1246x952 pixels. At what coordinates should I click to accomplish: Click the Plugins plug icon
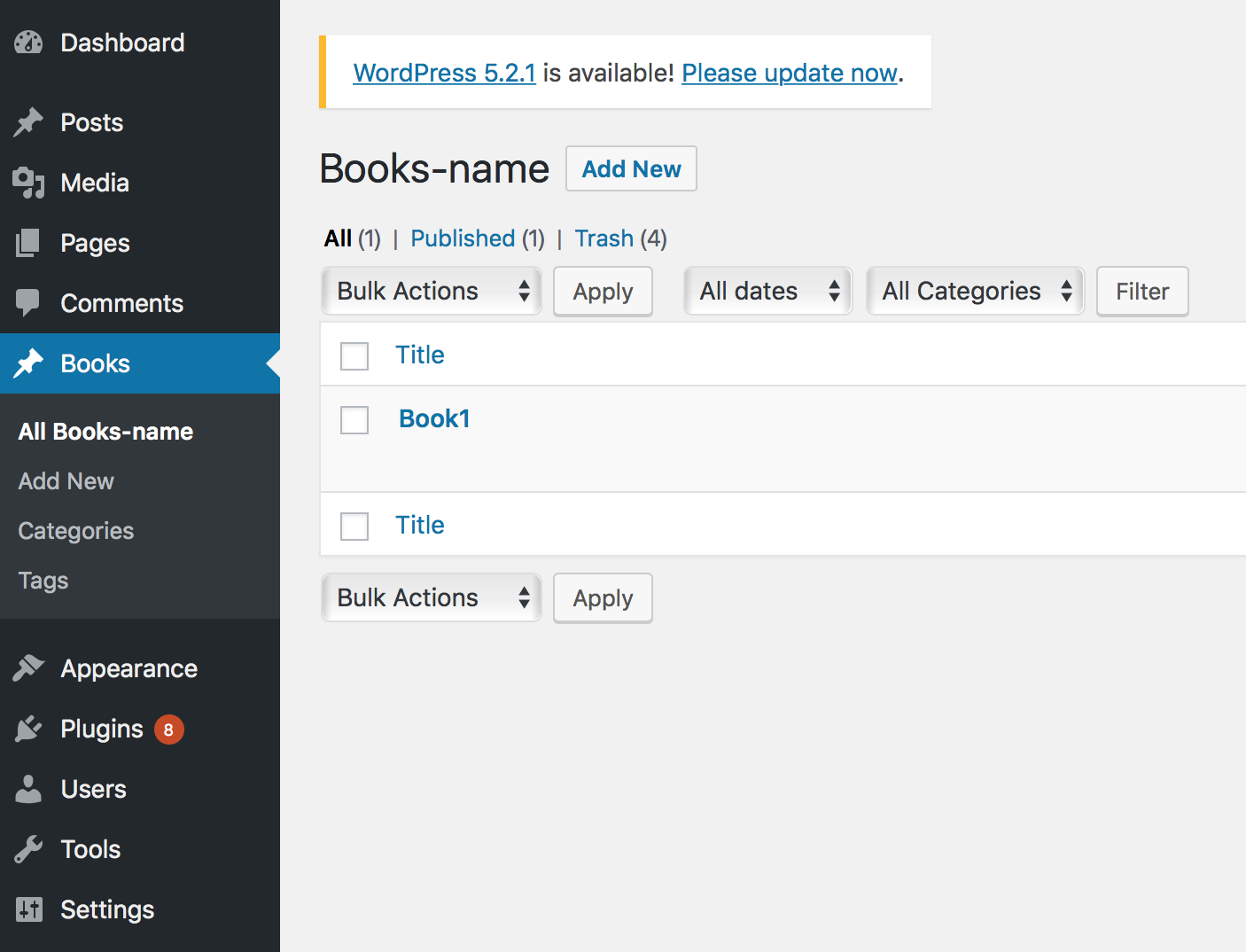click(28, 729)
